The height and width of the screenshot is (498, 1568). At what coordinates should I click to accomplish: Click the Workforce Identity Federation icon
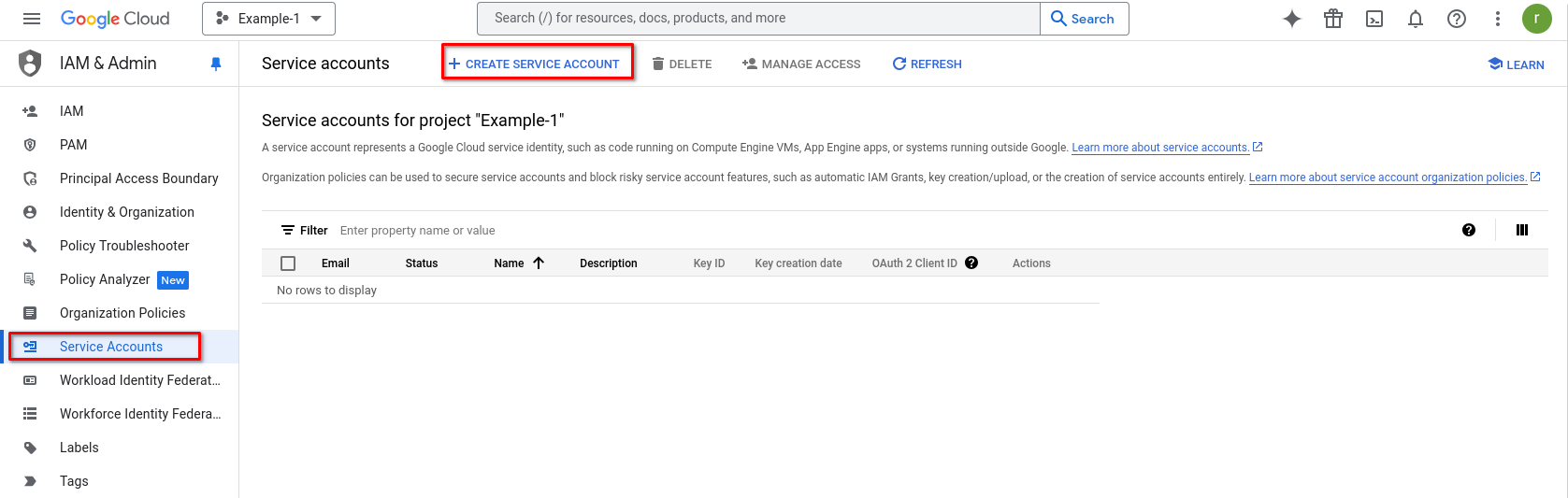click(x=30, y=414)
